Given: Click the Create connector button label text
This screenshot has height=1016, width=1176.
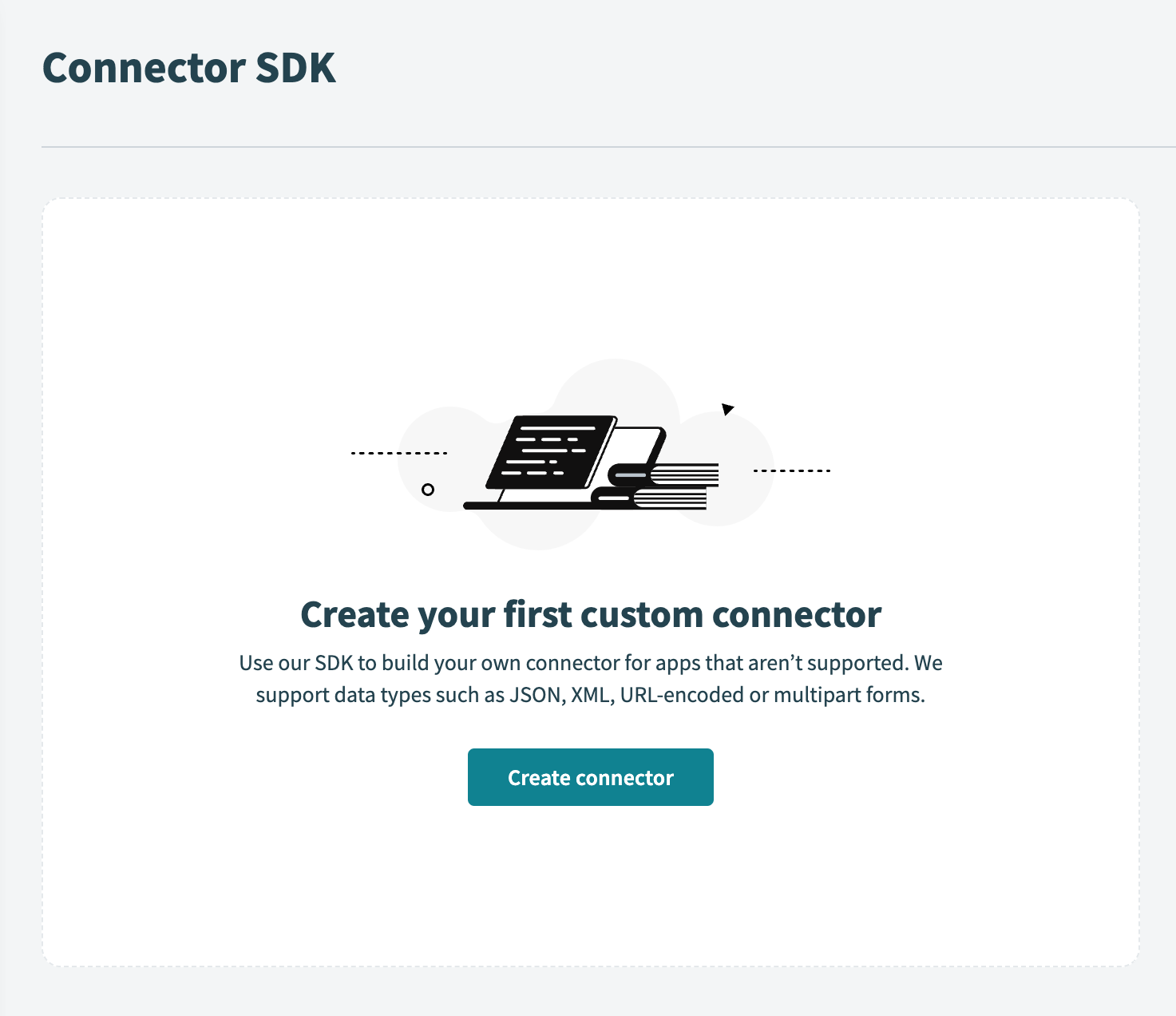Looking at the screenshot, I should (x=591, y=777).
